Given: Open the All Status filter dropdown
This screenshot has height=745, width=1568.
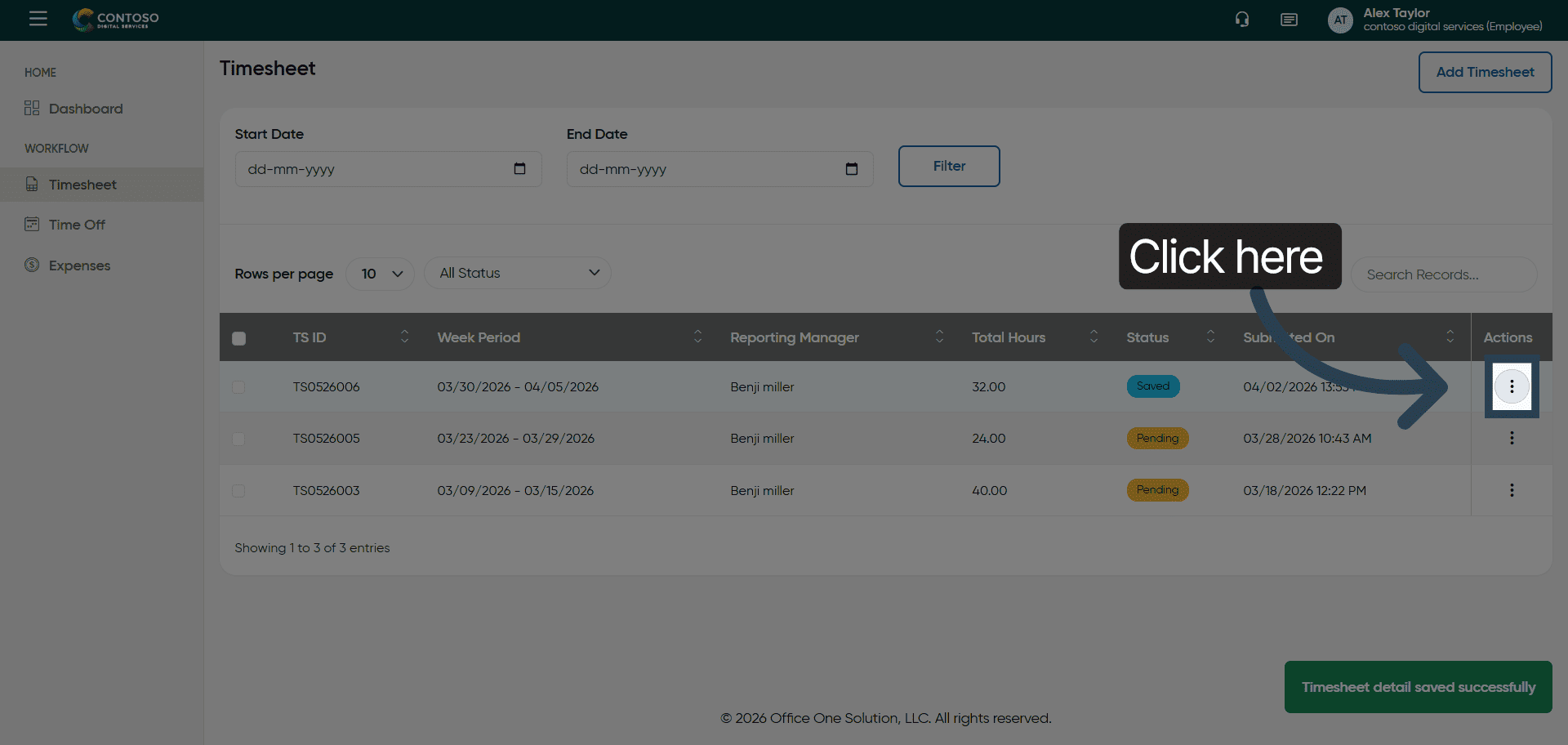Looking at the screenshot, I should (518, 273).
